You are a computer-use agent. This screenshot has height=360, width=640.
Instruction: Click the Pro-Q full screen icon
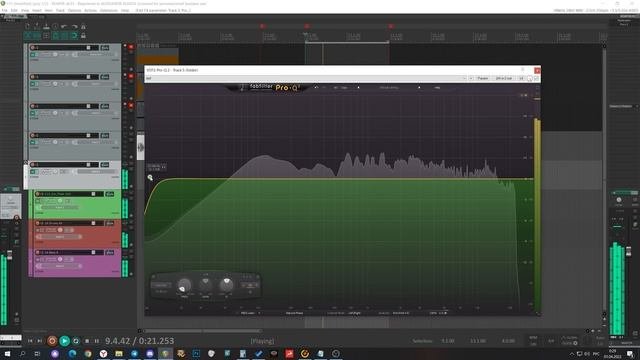(x=538, y=88)
